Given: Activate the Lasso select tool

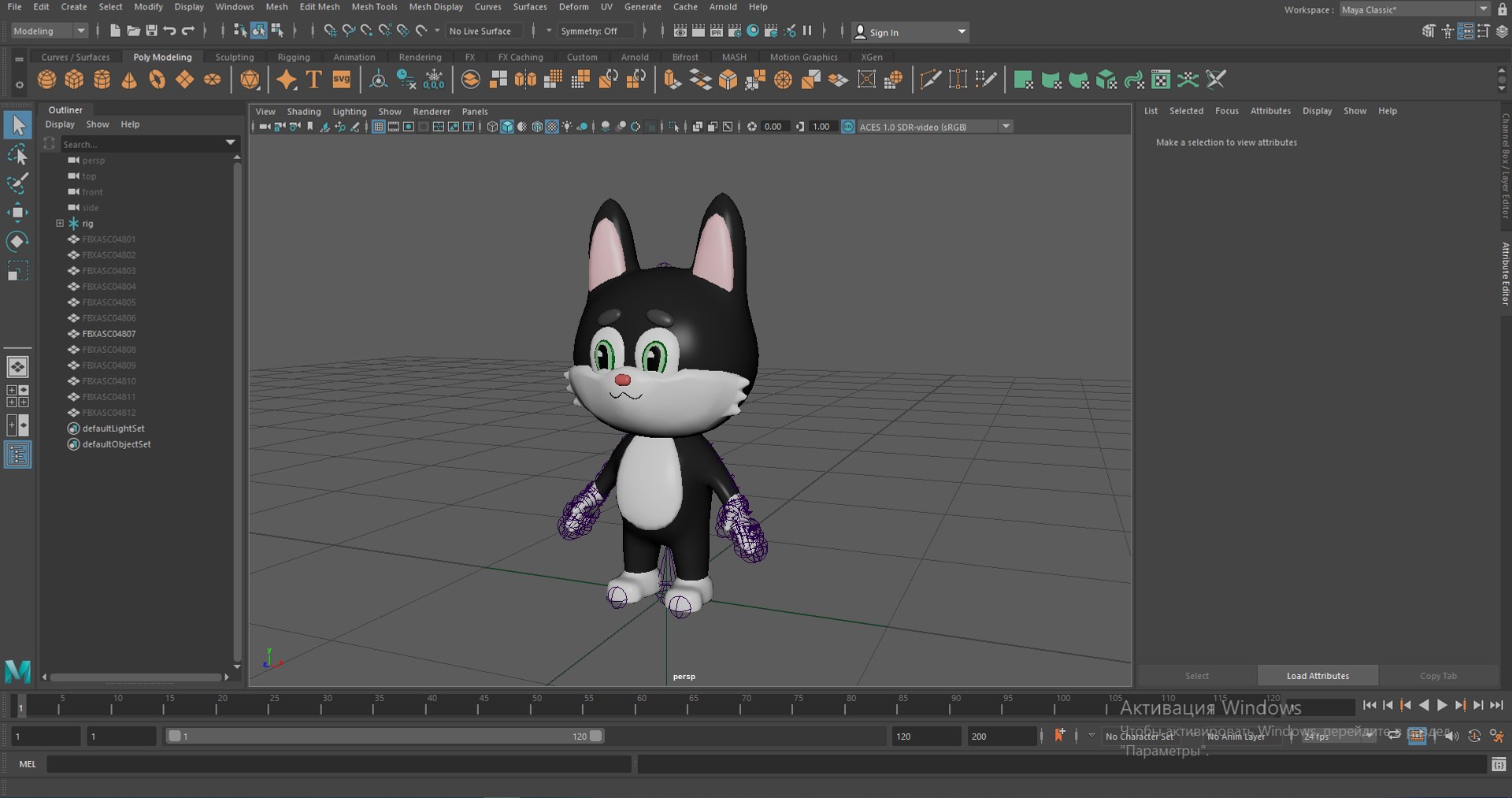Looking at the screenshot, I should (17, 154).
